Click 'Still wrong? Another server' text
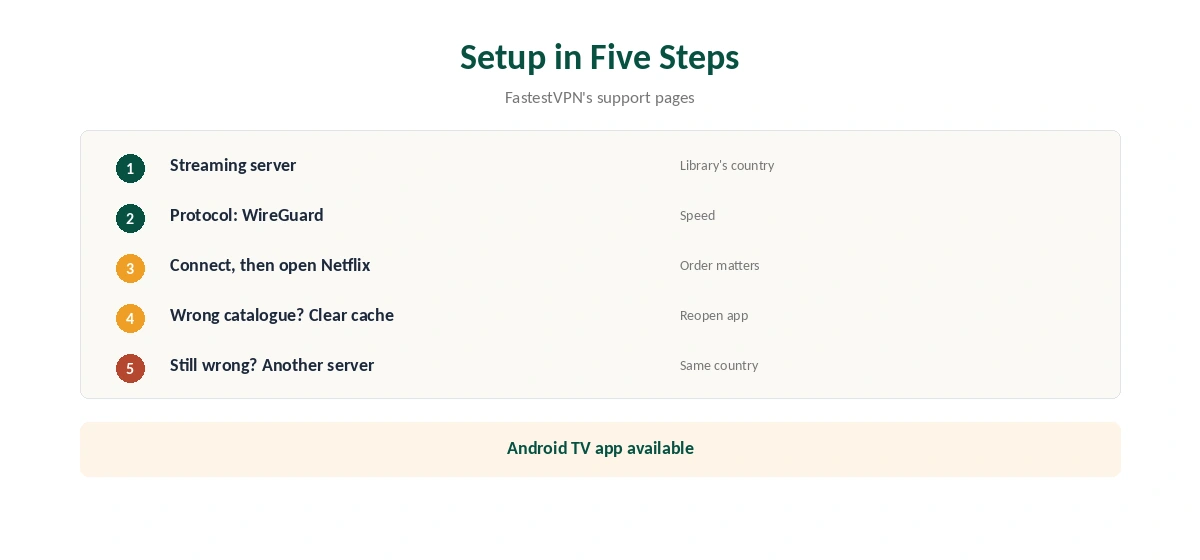 (272, 365)
